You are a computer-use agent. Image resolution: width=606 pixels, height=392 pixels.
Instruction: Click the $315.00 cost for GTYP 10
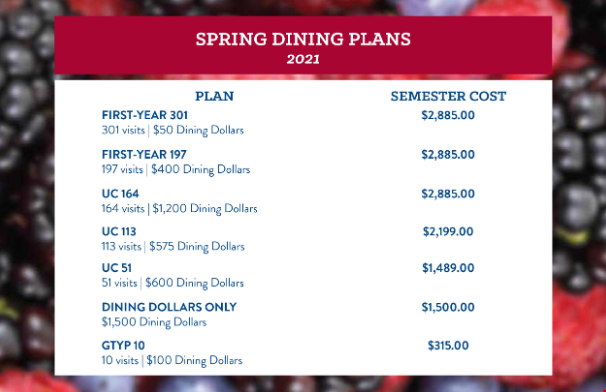point(448,346)
